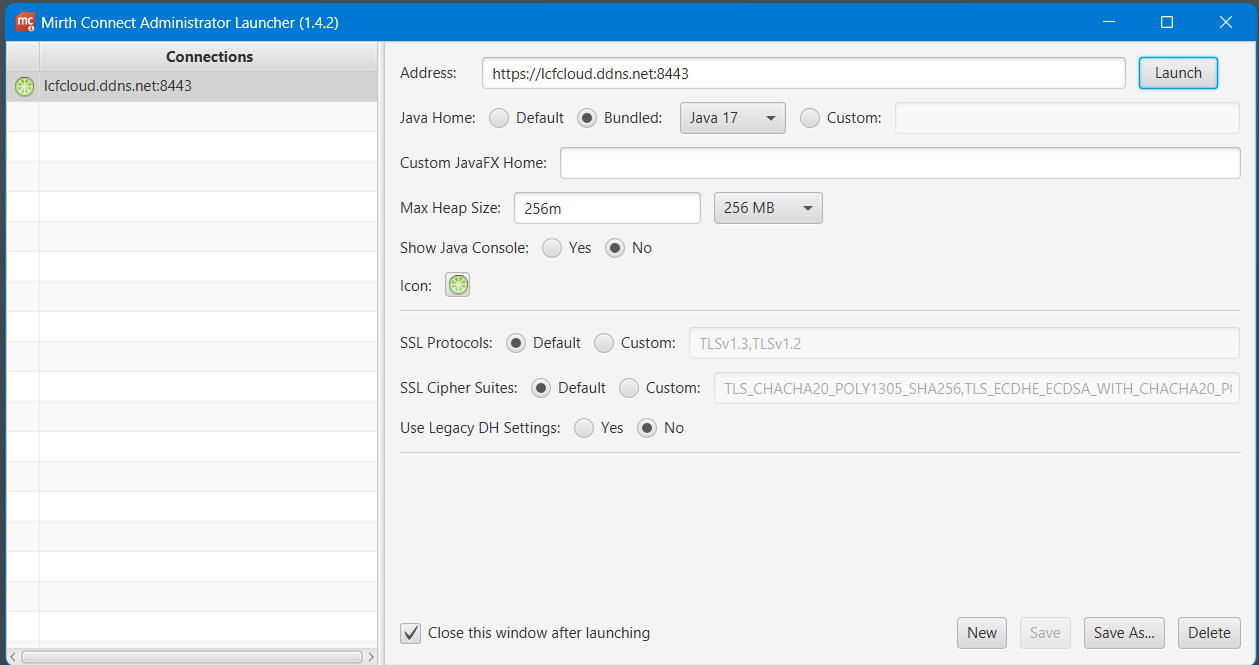This screenshot has width=1259, height=665.
Task: Click the green icon picker button
Action: point(458,285)
